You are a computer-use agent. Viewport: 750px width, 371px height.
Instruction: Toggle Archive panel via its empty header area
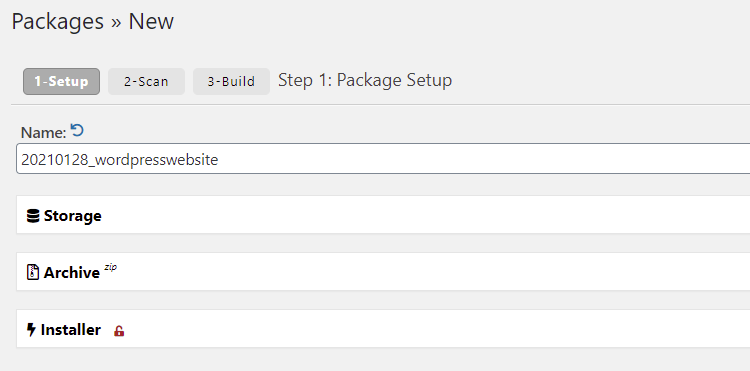pos(430,272)
